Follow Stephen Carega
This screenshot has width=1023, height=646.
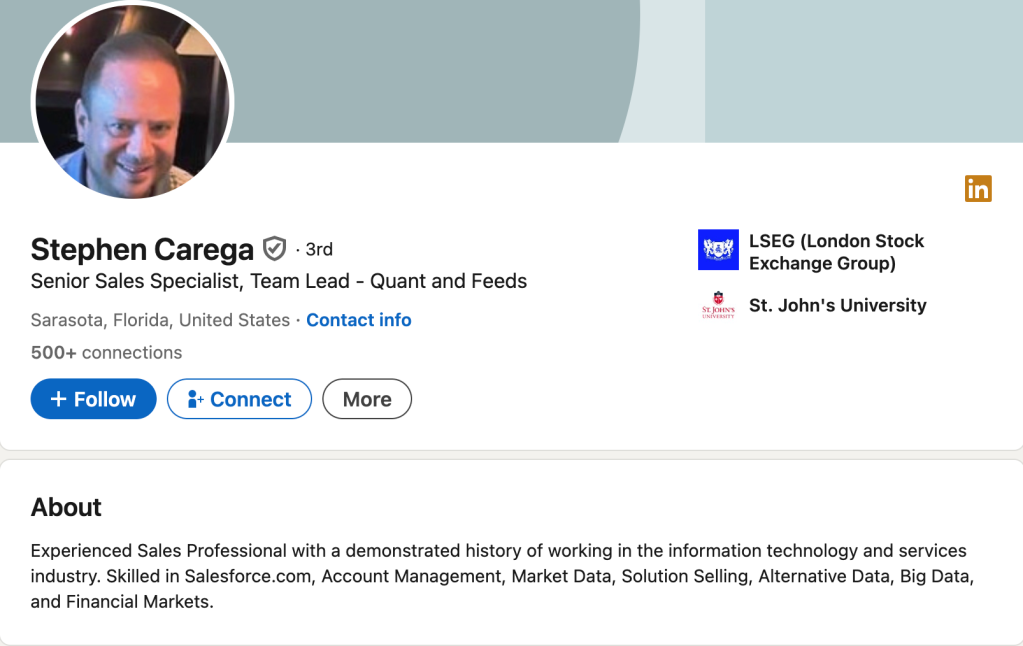pos(93,399)
